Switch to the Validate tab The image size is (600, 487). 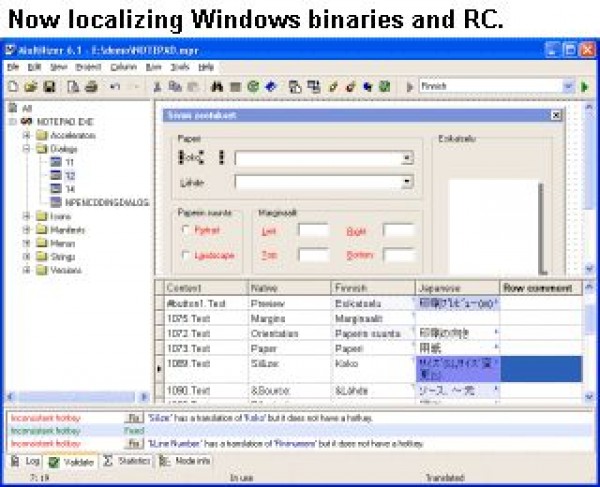71,462
